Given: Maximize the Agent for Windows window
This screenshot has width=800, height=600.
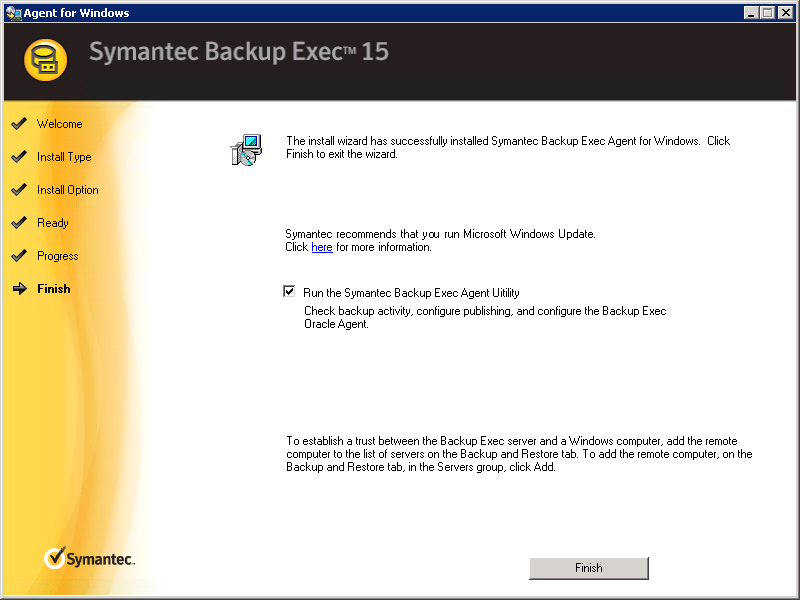Looking at the screenshot, I should 767,13.
